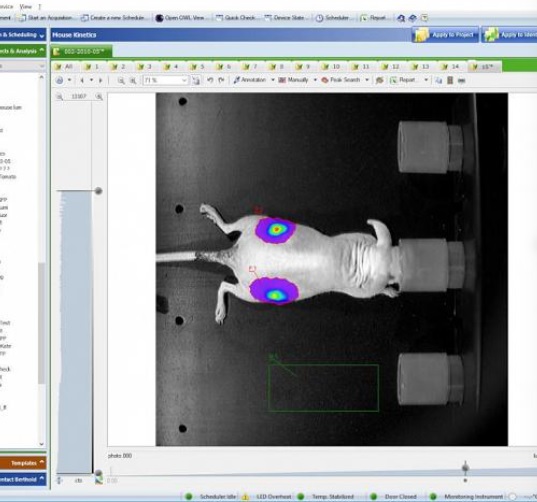
Task: Open the Scheduler from top toolbar
Action: point(332,18)
